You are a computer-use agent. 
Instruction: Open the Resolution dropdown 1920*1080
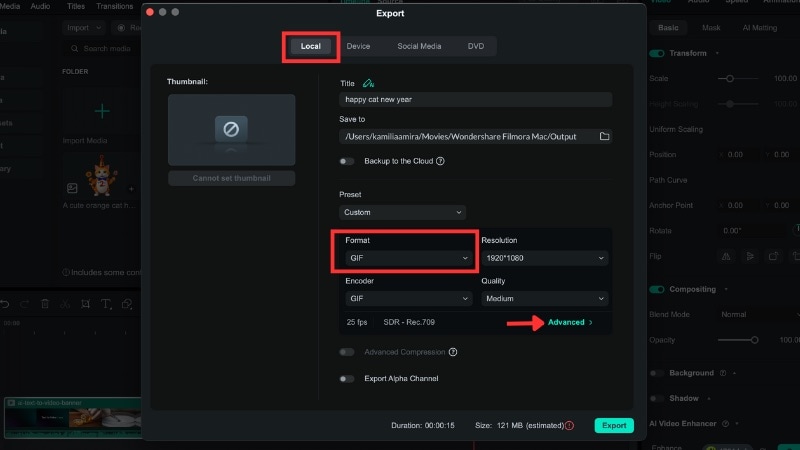pos(544,258)
